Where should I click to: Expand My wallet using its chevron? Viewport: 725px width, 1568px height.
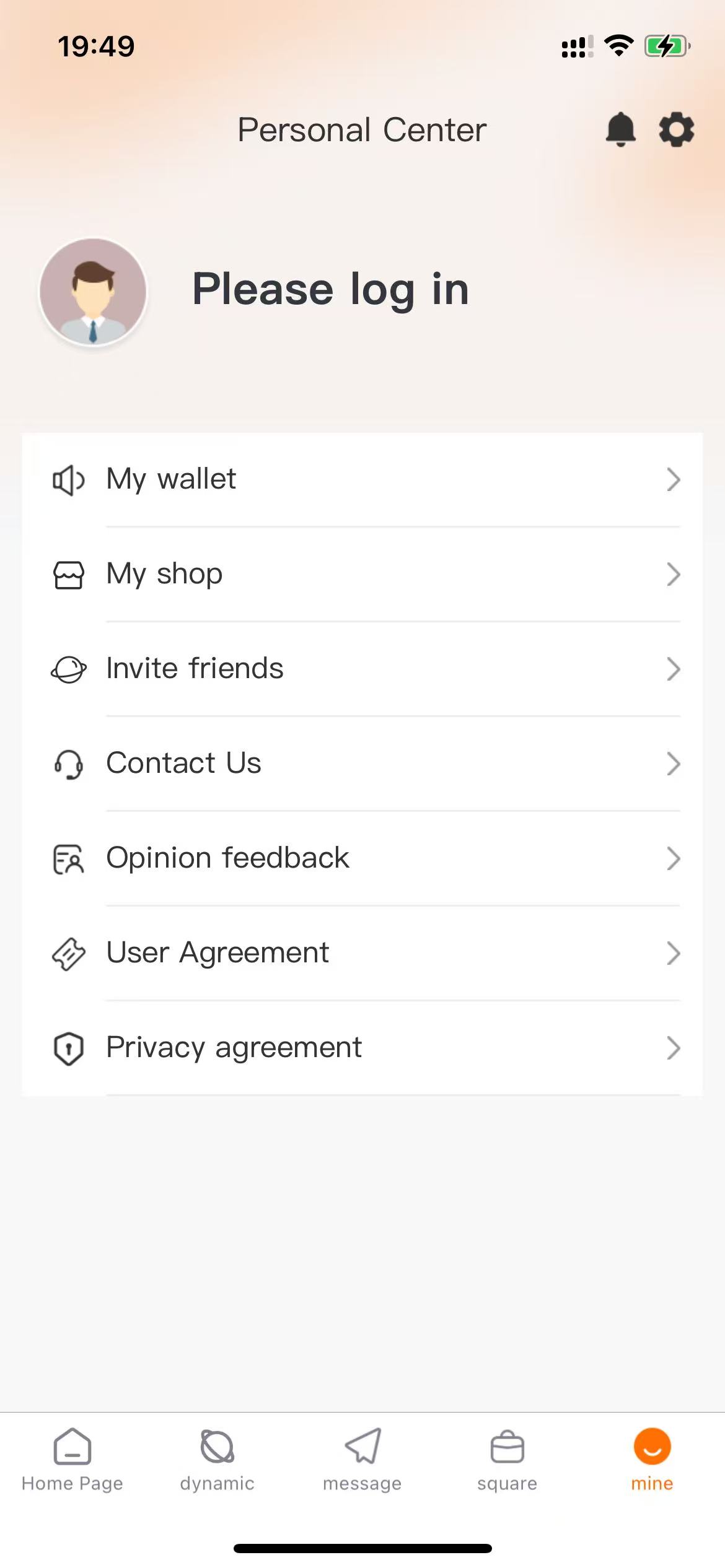pyautogui.click(x=673, y=480)
